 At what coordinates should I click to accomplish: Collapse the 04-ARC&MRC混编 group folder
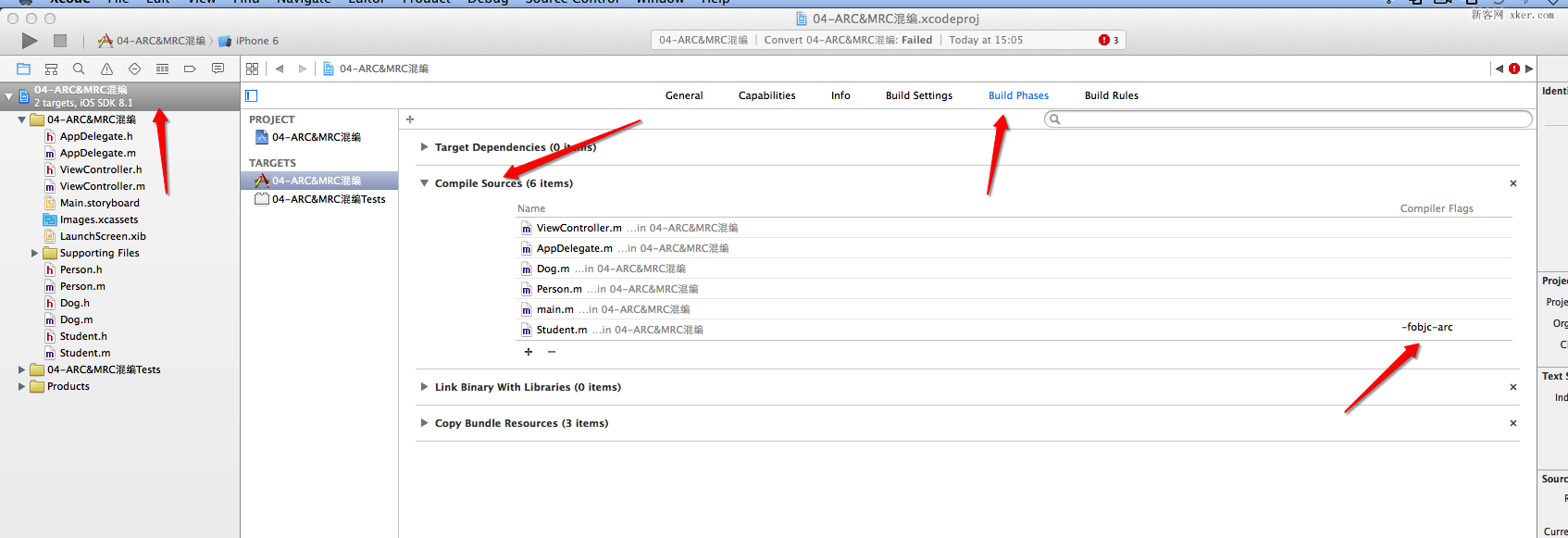[21, 119]
